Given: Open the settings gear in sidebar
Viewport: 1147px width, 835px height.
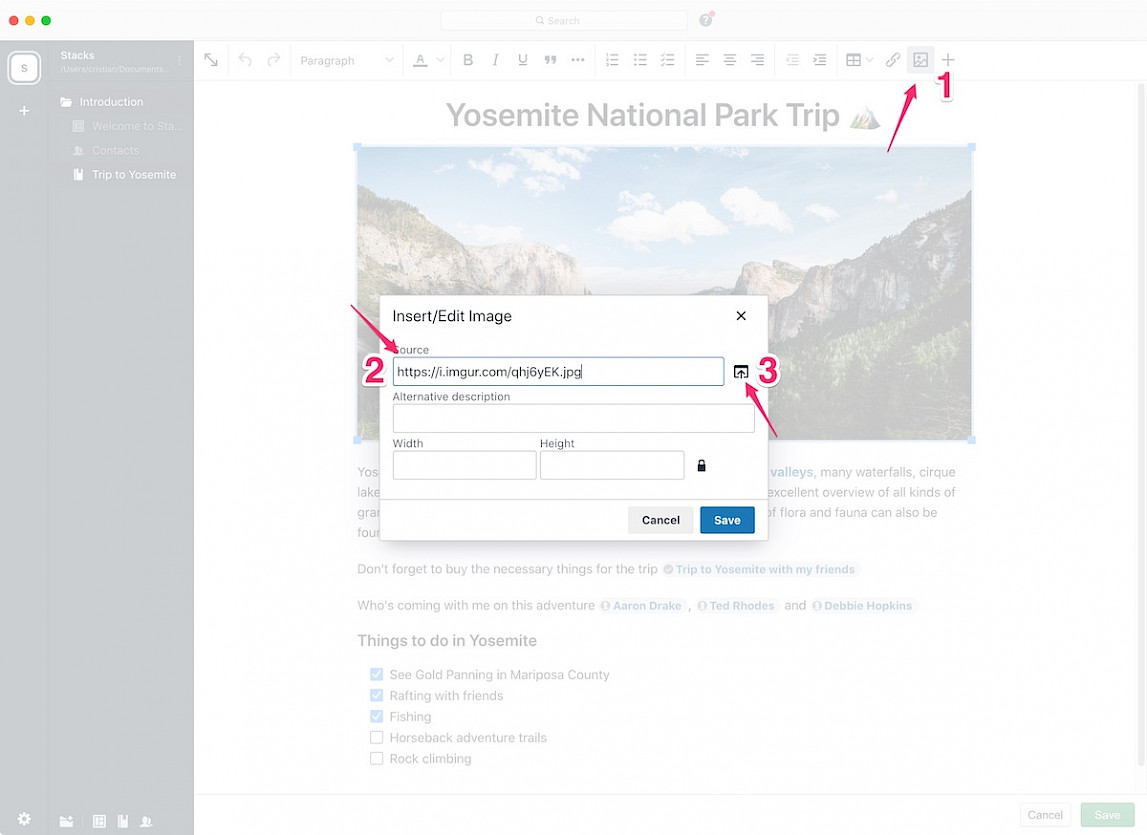Looking at the screenshot, I should coord(24,819).
